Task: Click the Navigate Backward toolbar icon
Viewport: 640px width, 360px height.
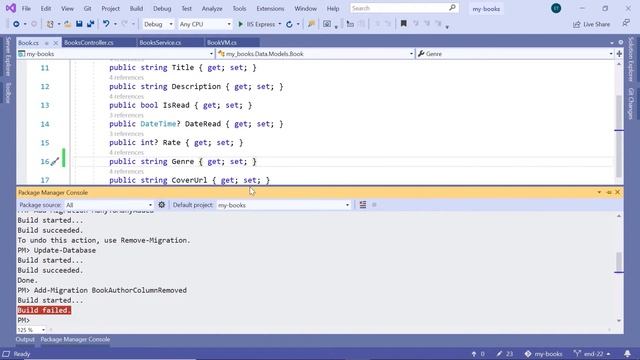Action: click(16, 24)
